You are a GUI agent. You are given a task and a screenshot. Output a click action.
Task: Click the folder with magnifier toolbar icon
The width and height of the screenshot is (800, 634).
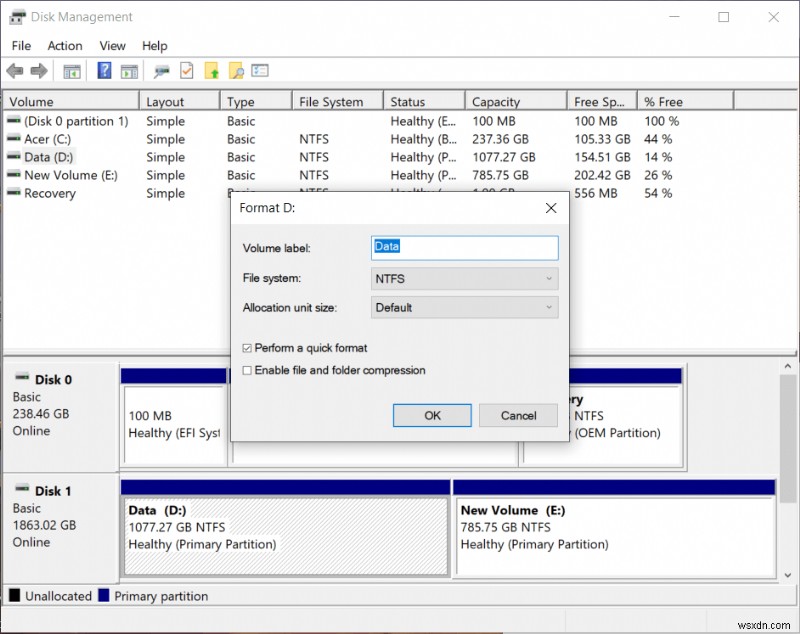coord(236,71)
